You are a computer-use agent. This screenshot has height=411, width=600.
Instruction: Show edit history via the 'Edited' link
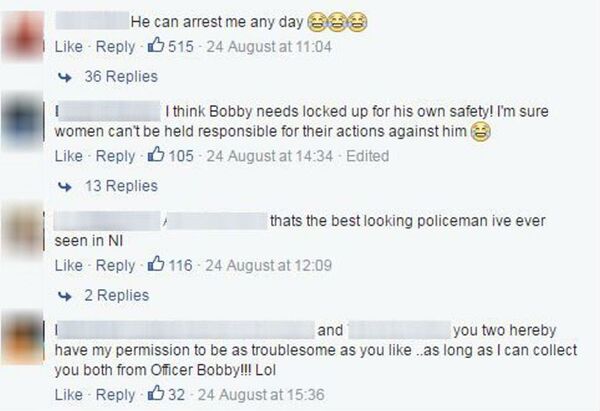tap(367, 155)
